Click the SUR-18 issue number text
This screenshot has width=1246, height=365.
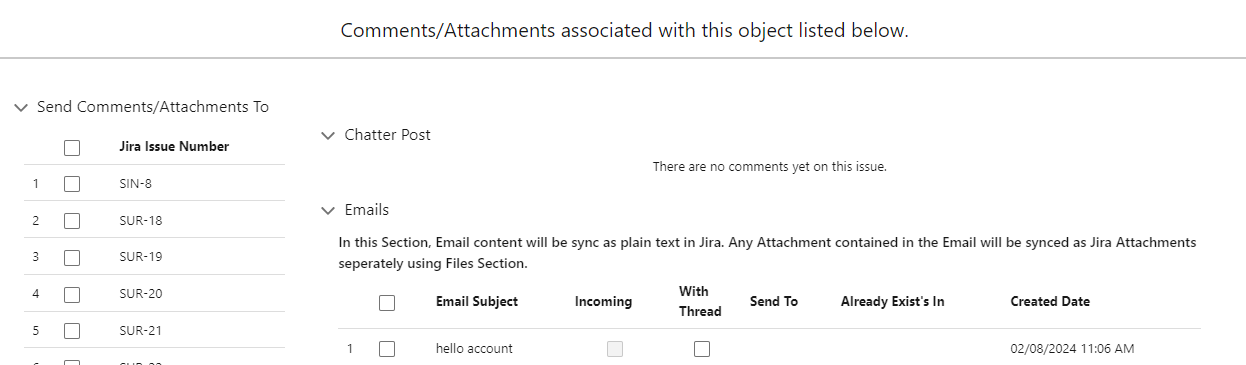[x=140, y=221]
